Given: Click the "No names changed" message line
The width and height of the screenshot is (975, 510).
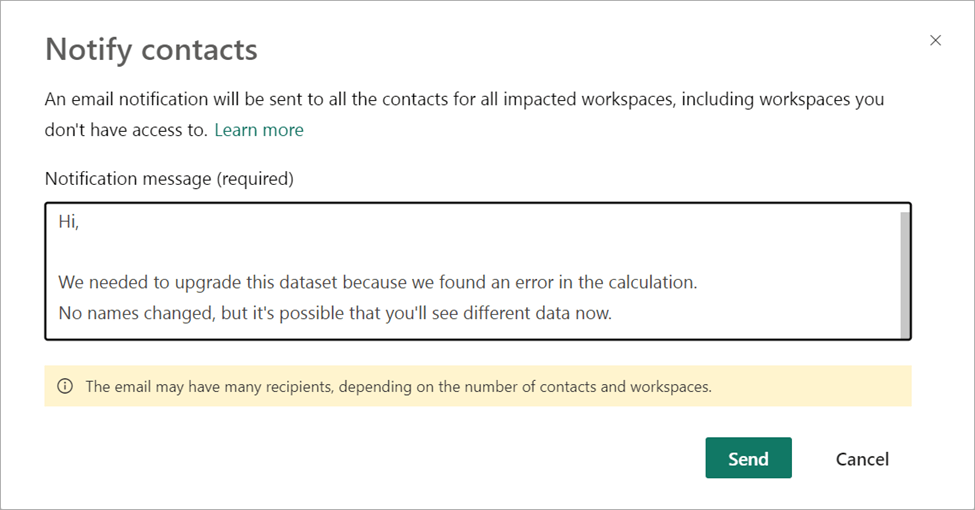Looking at the screenshot, I should click(x=334, y=313).
